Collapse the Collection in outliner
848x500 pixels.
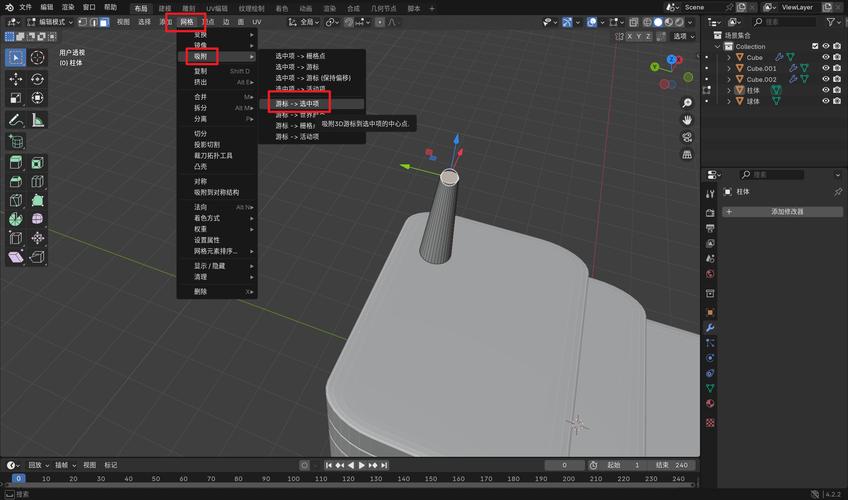[x=718, y=46]
